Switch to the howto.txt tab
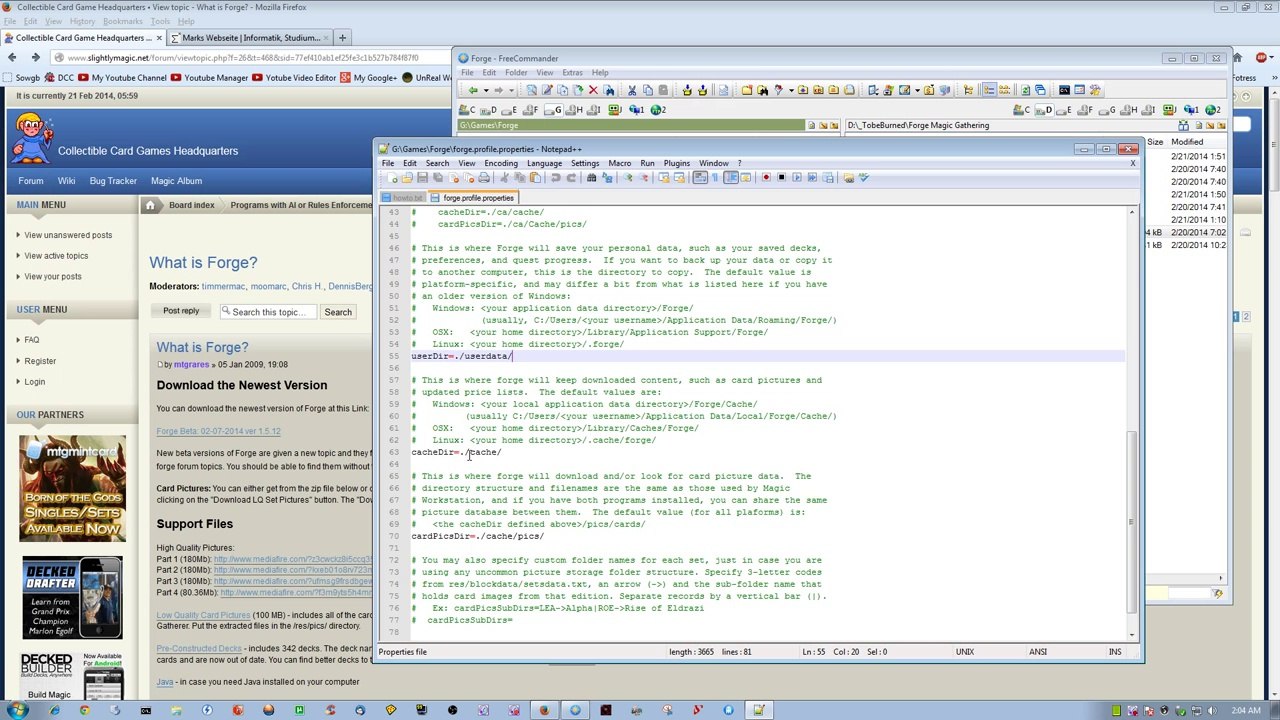Viewport: 1280px width, 720px height. pyautogui.click(x=405, y=198)
